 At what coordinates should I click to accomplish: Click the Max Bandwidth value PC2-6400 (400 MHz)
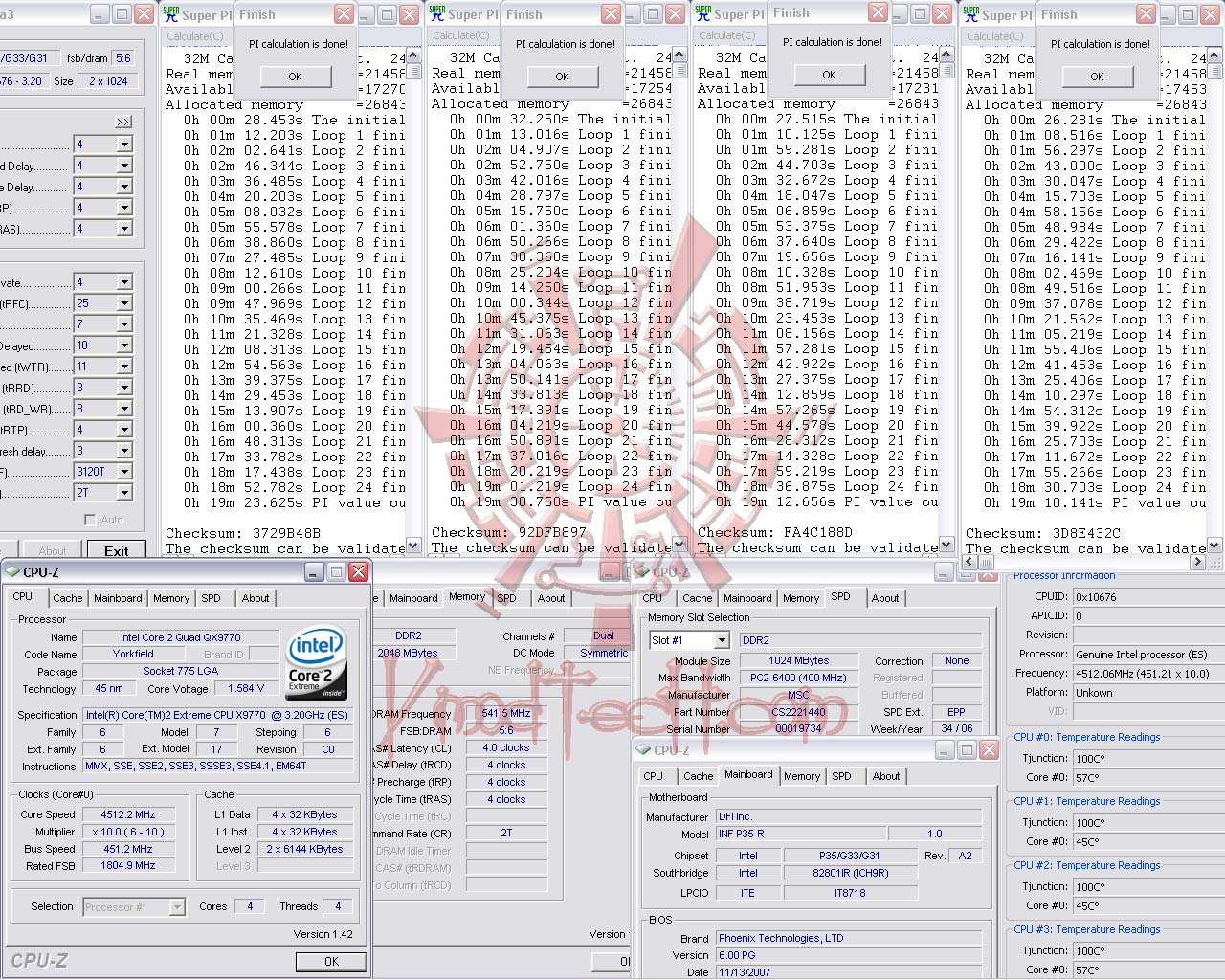798,679
